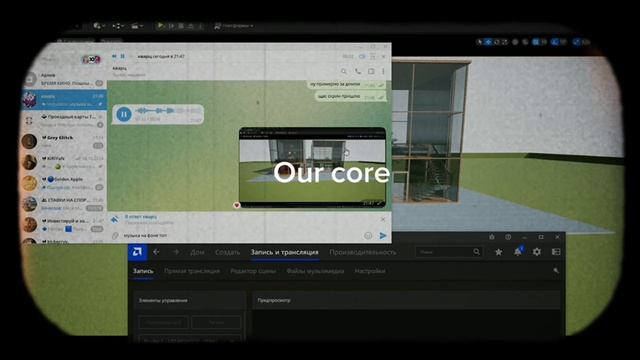Select Unreal translate gizmo tool

coord(488,42)
